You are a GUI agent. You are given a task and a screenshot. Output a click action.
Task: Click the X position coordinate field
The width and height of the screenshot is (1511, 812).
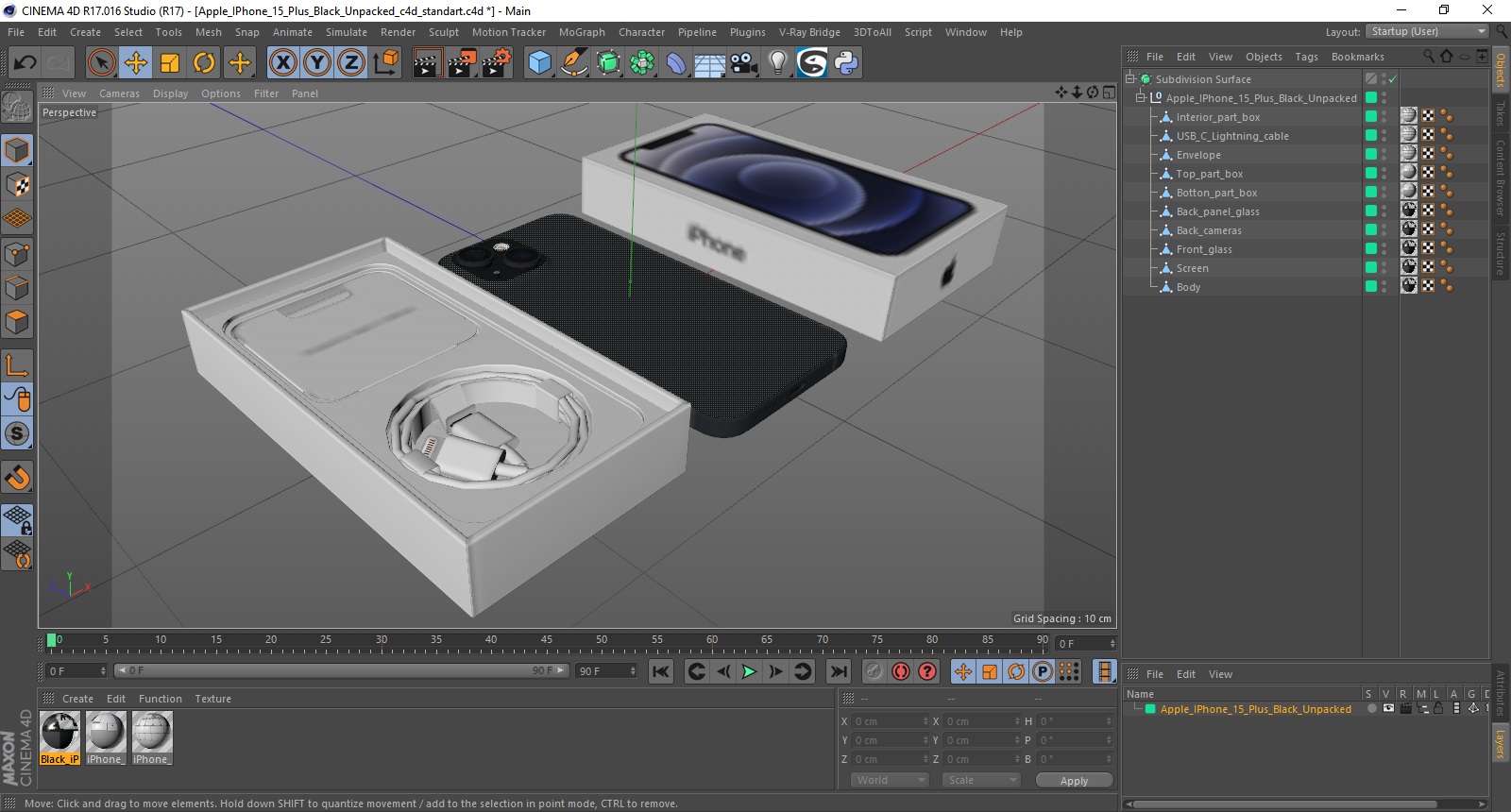point(890,721)
